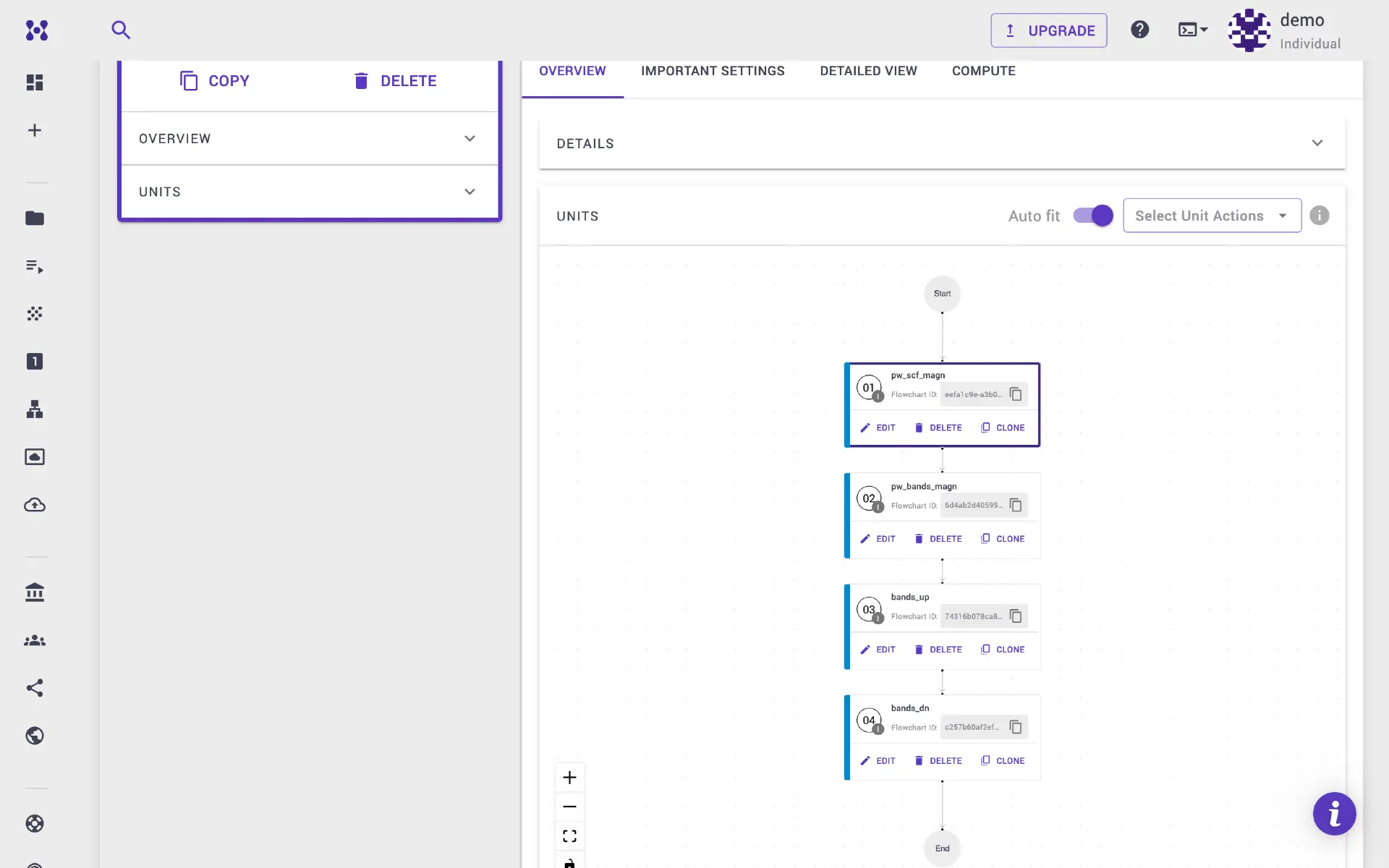Click the share icon in sidebar
Viewport: 1389px width, 868px height.
(35, 688)
